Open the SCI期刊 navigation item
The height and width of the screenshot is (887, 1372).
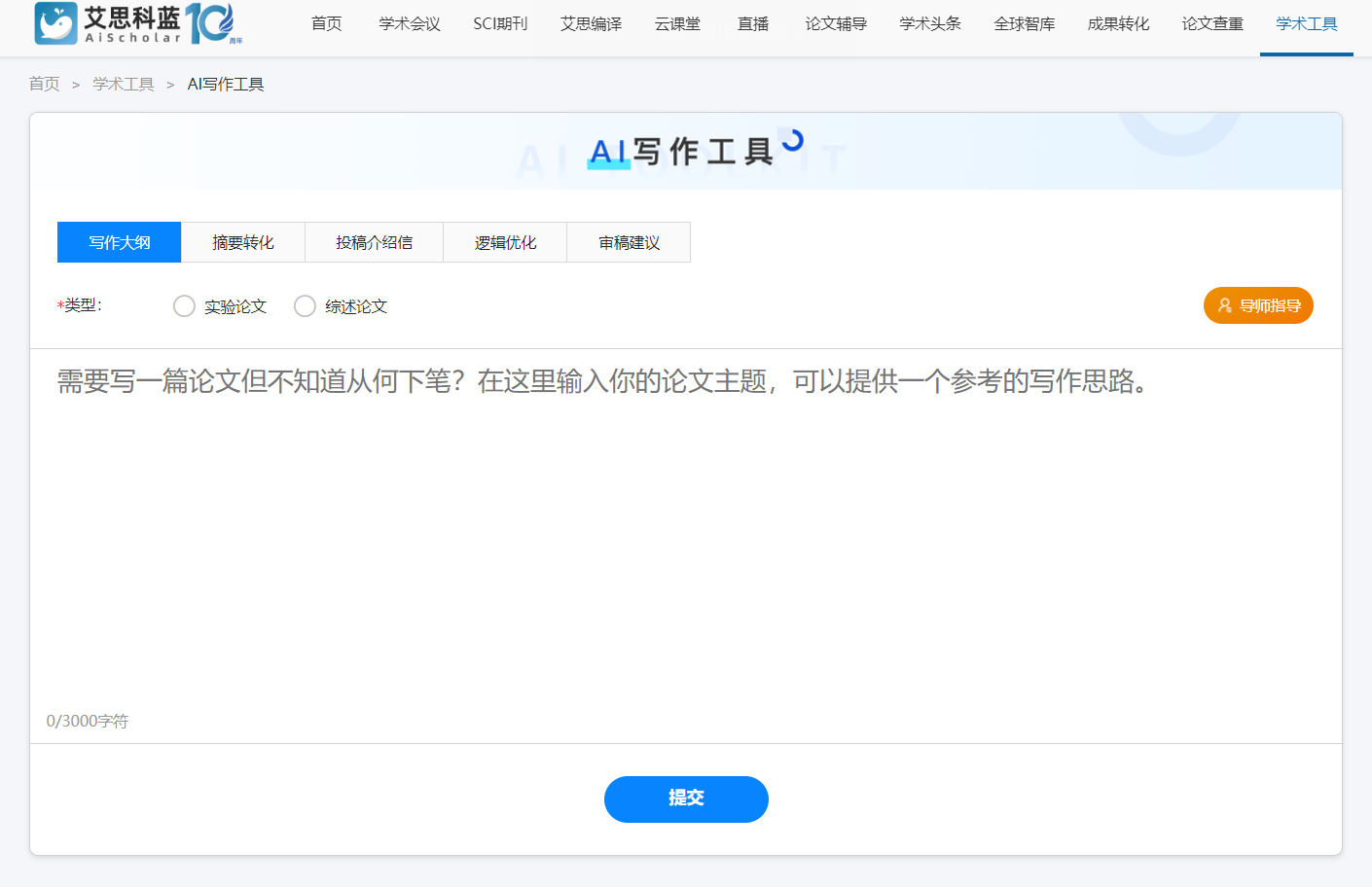click(x=500, y=23)
